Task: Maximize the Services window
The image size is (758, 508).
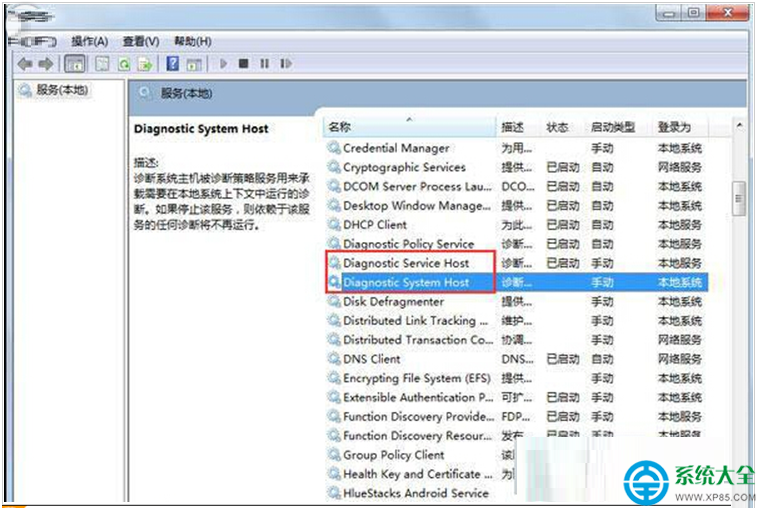Action: (693, 13)
